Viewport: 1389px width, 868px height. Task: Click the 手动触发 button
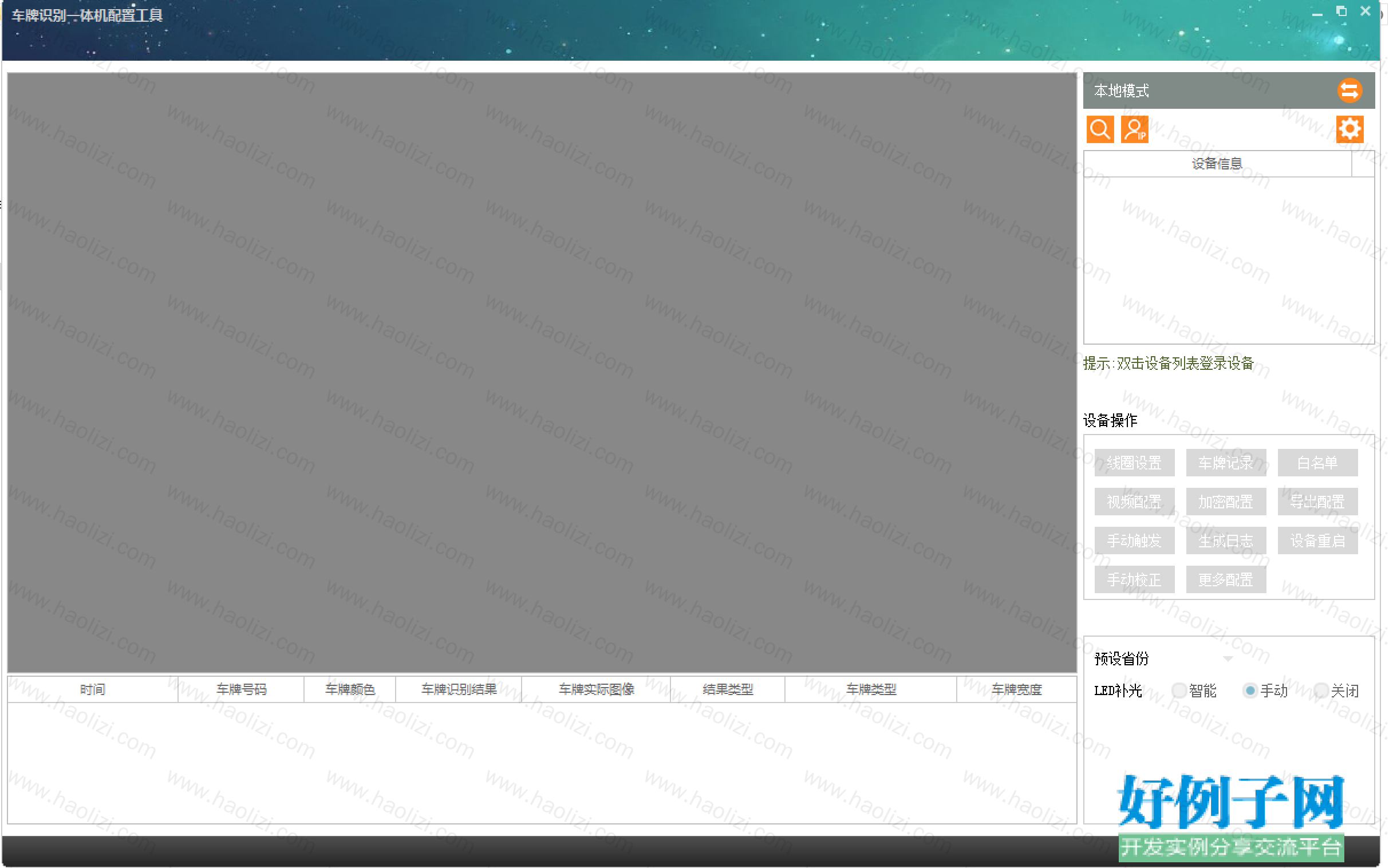pos(1134,540)
